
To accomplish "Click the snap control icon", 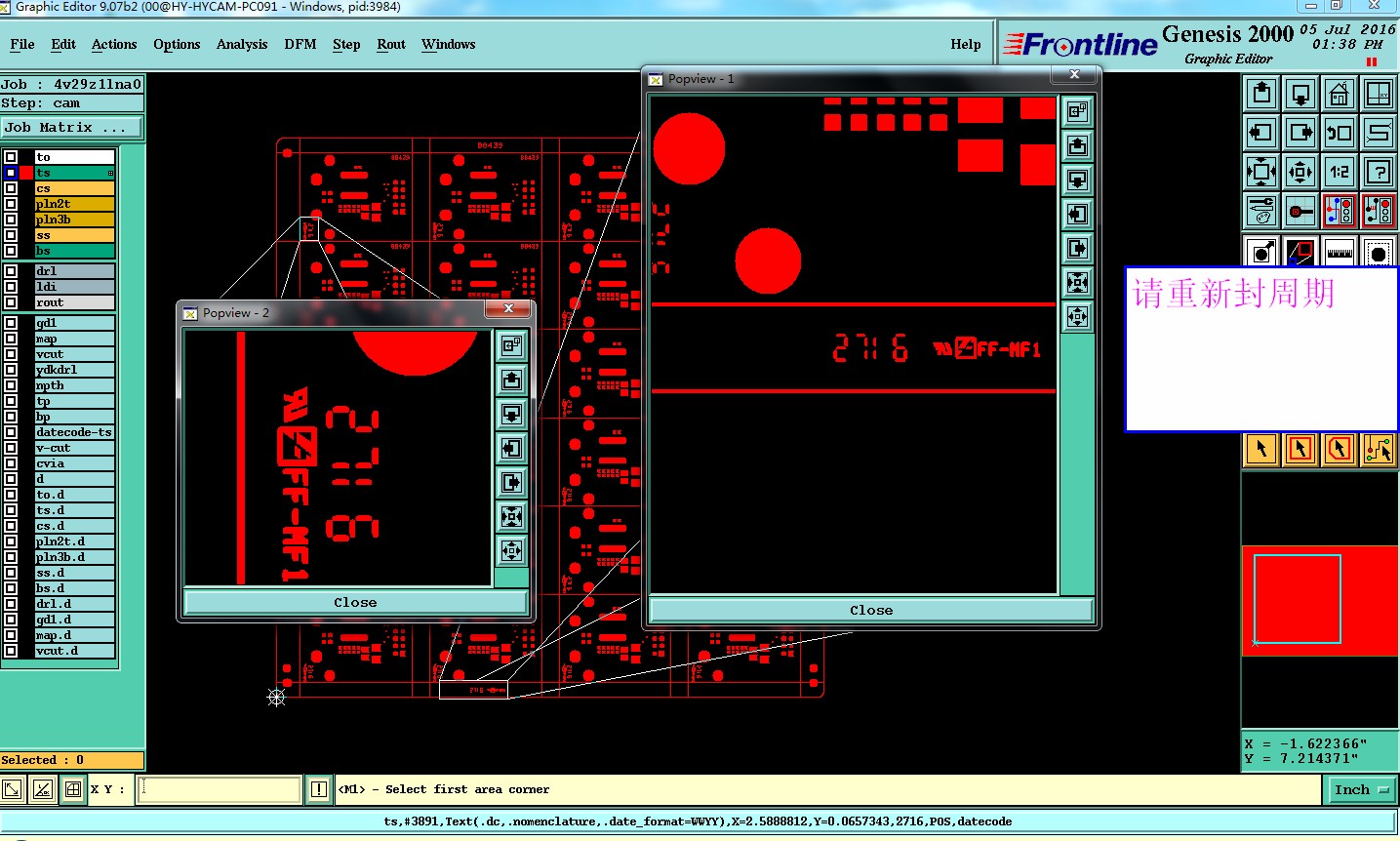I will click(1300, 211).
